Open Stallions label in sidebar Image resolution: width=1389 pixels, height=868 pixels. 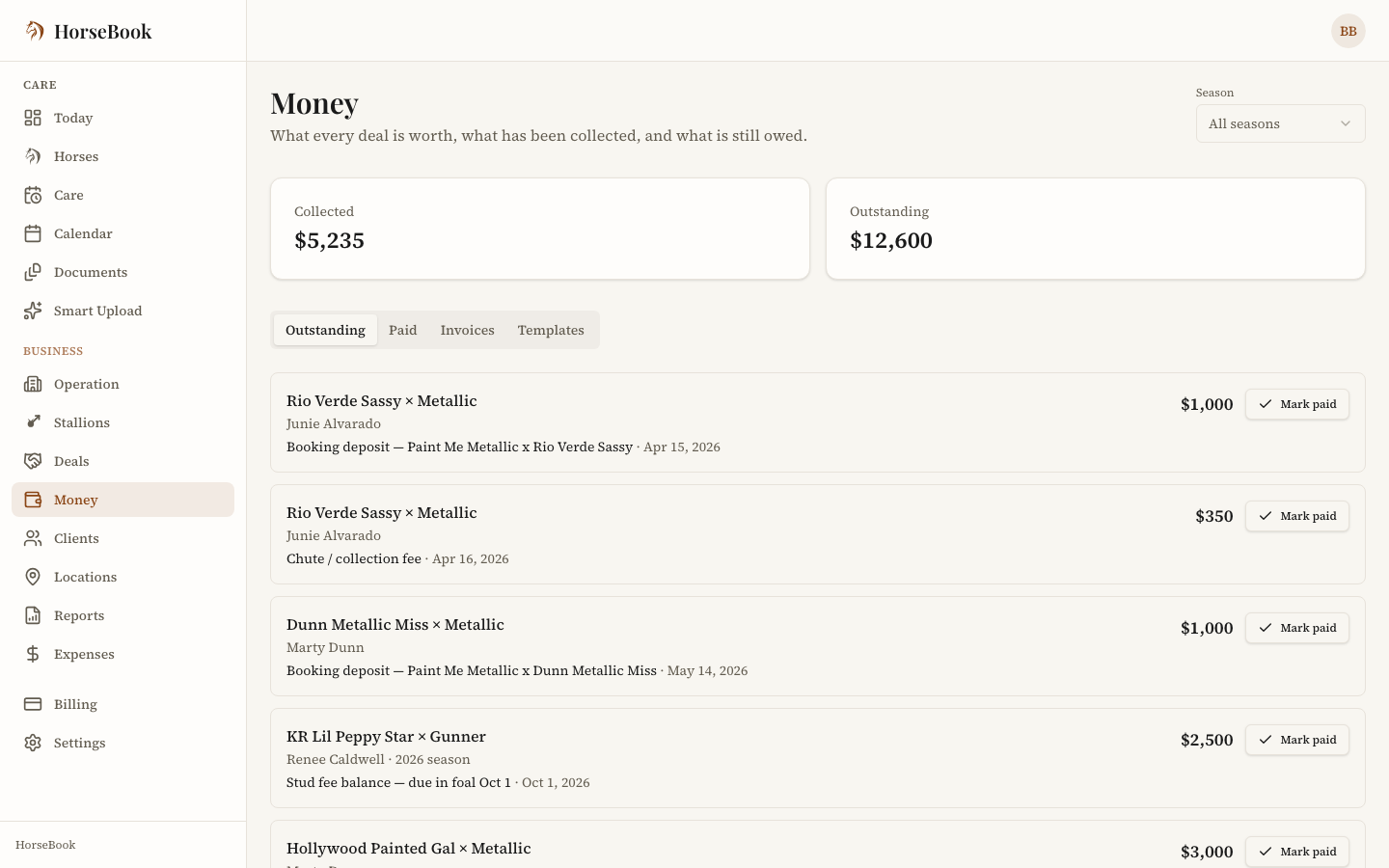(x=82, y=422)
